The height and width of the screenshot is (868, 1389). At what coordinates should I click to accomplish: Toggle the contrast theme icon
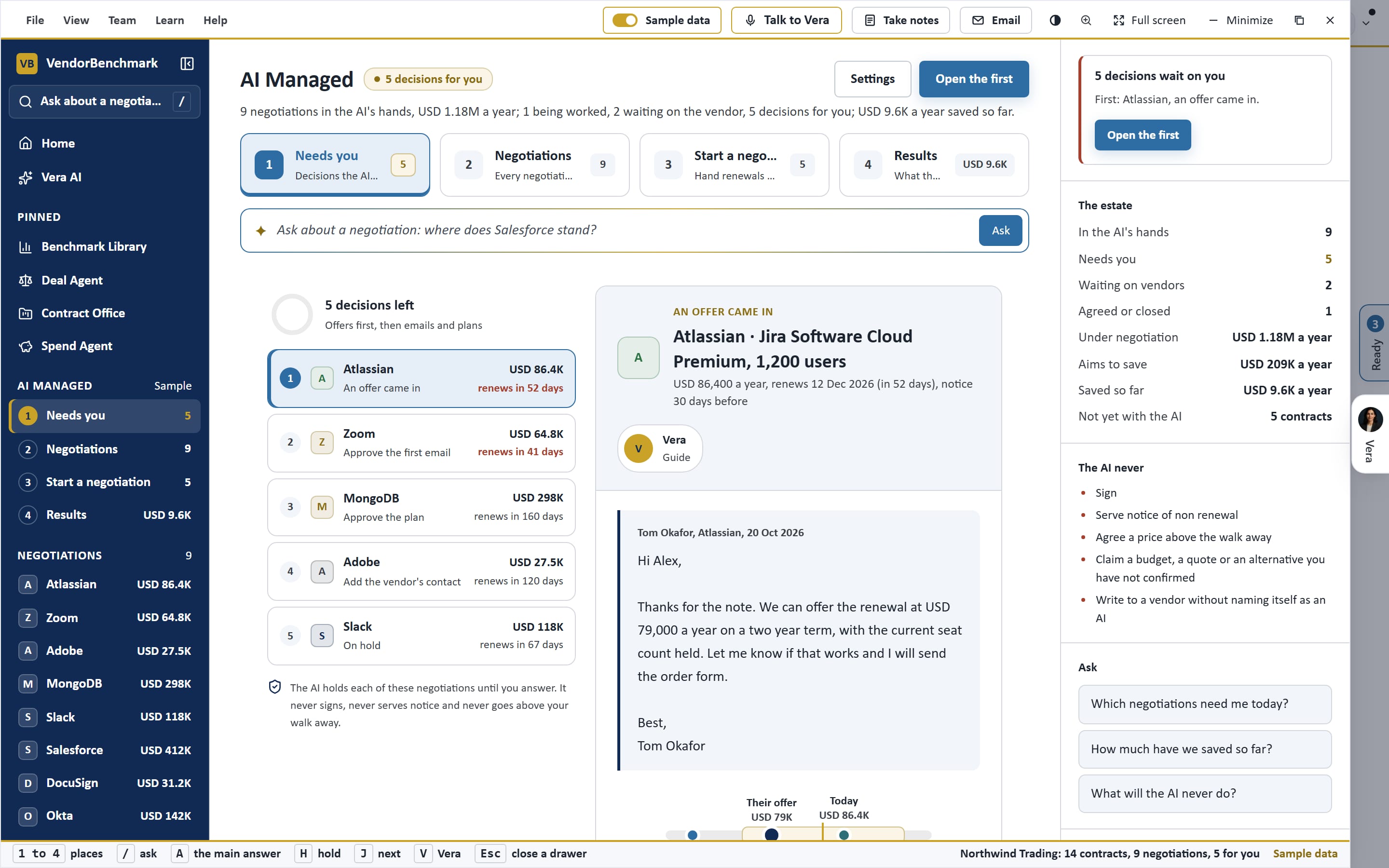1055,20
